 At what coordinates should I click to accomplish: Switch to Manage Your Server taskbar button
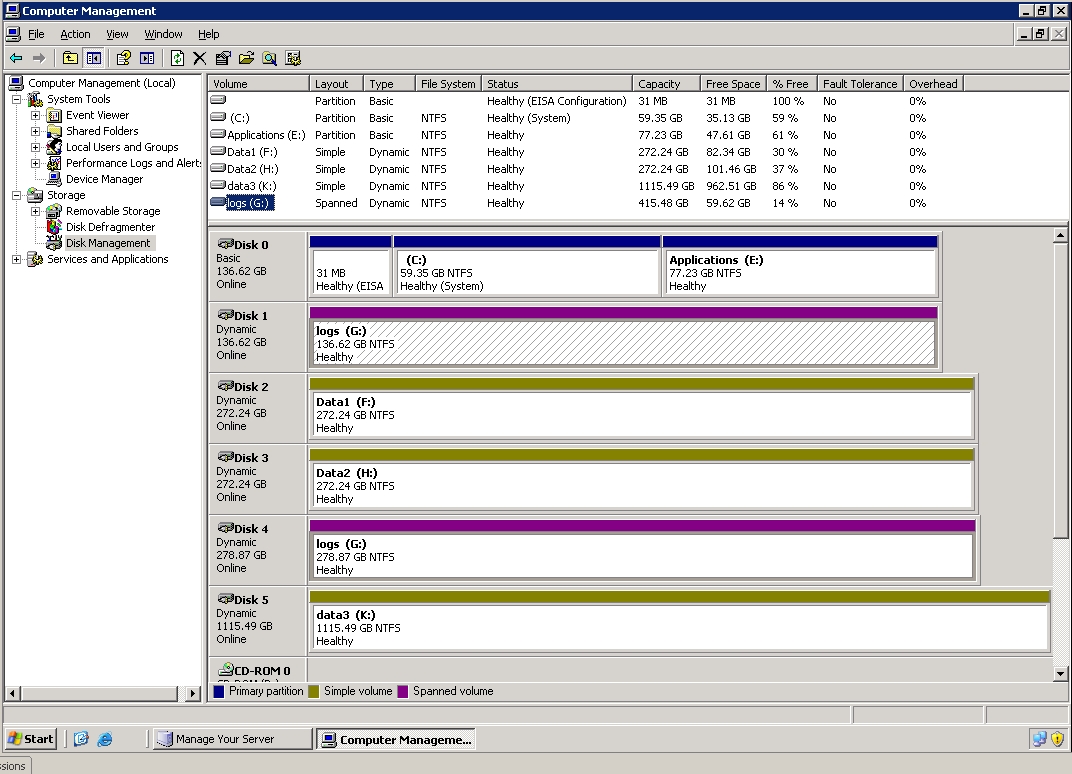[232, 739]
